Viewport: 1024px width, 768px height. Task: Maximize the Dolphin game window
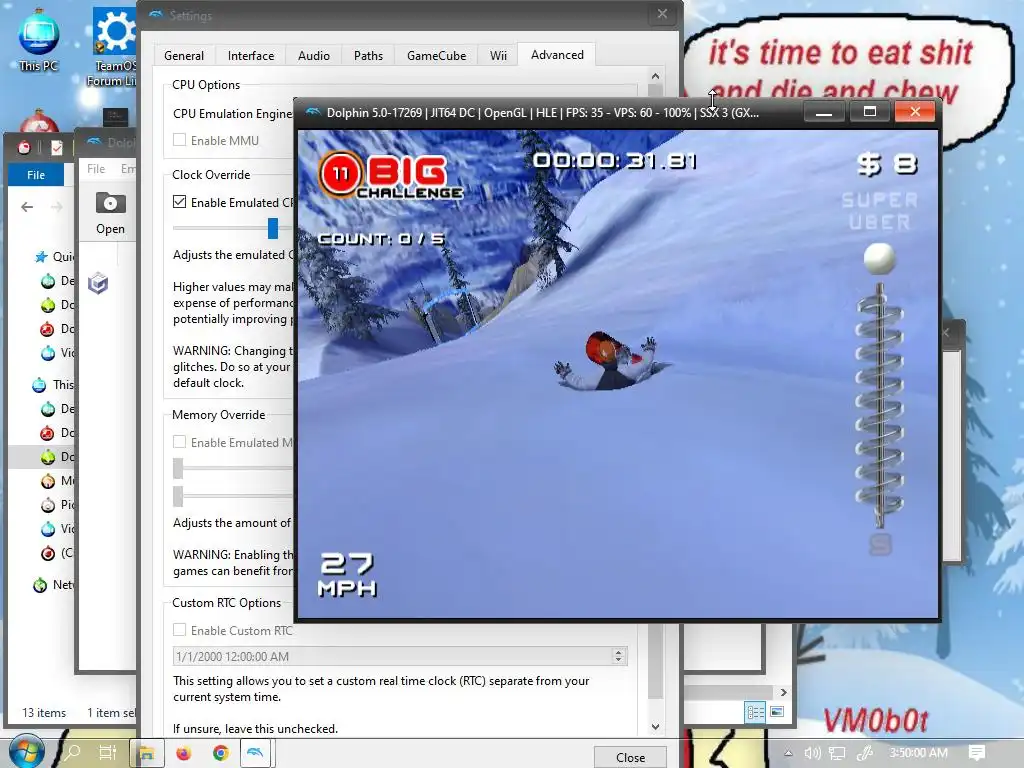click(x=869, y=112)
